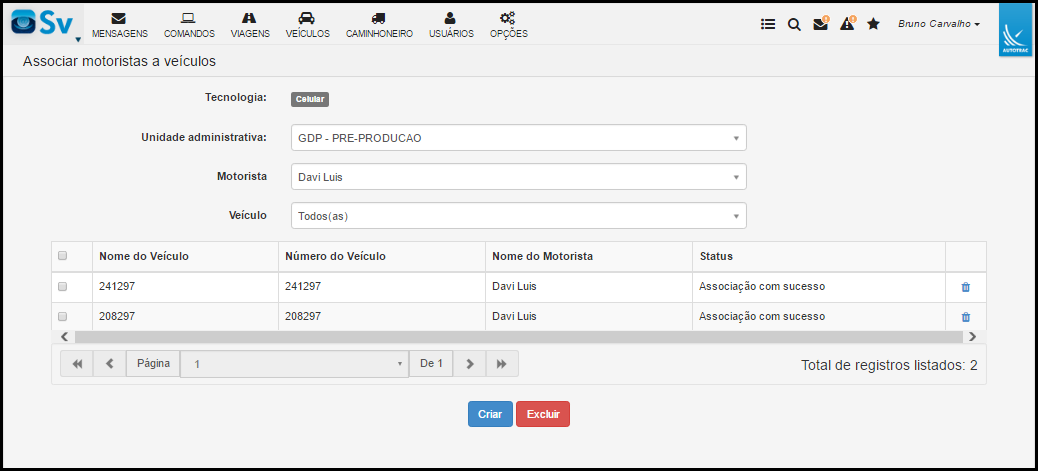
Task: Click trash icon for vehicle 208297
Action: 966,317
